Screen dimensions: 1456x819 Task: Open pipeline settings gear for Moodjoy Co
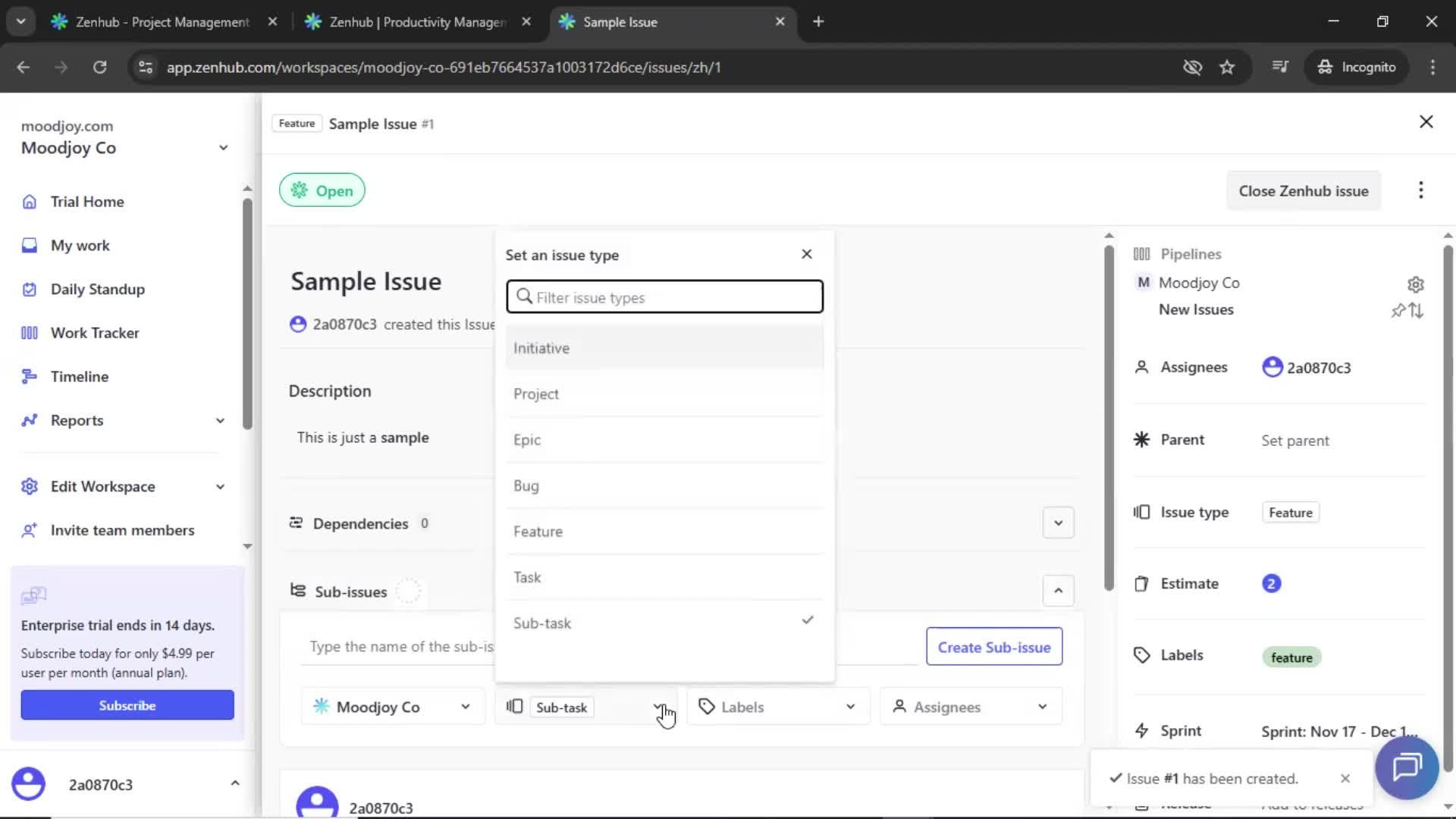(x=1417, y=284)
